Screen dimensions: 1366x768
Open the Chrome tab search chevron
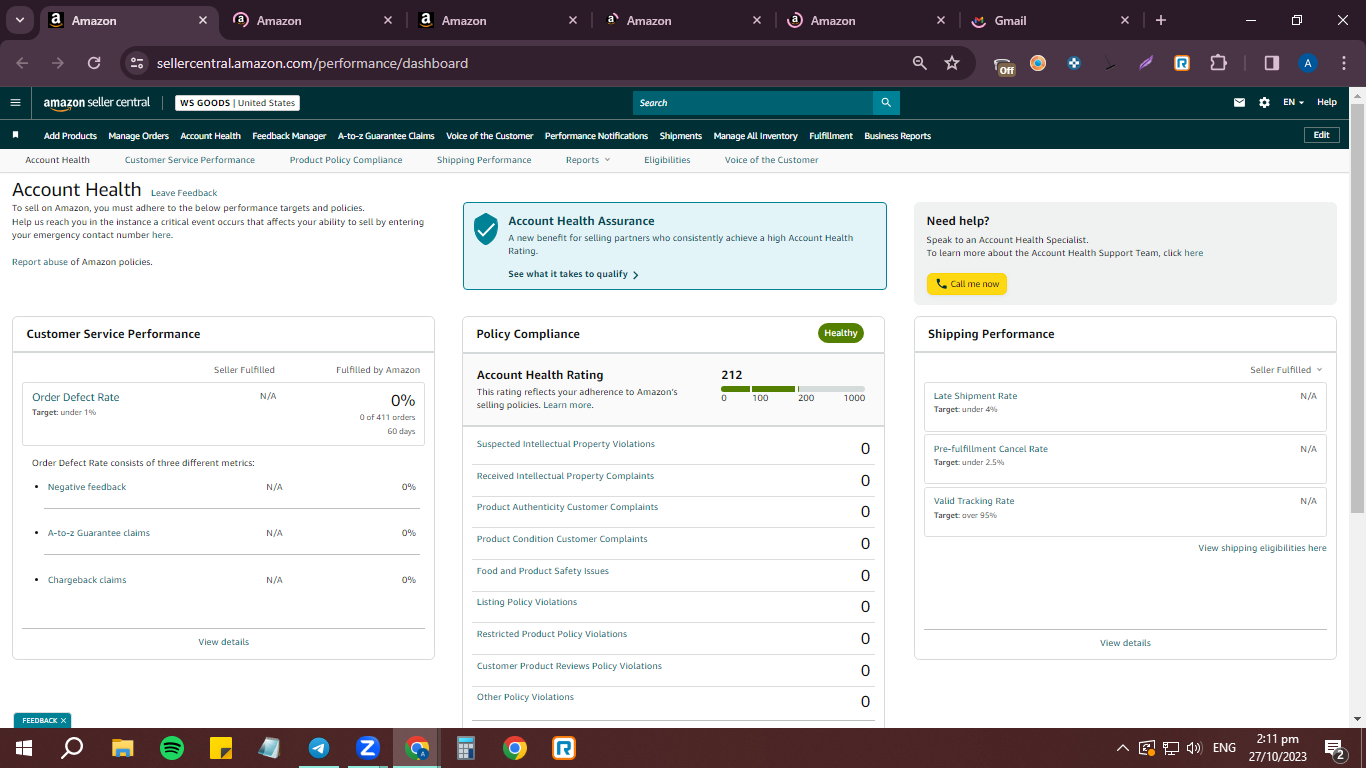[20, 20]
